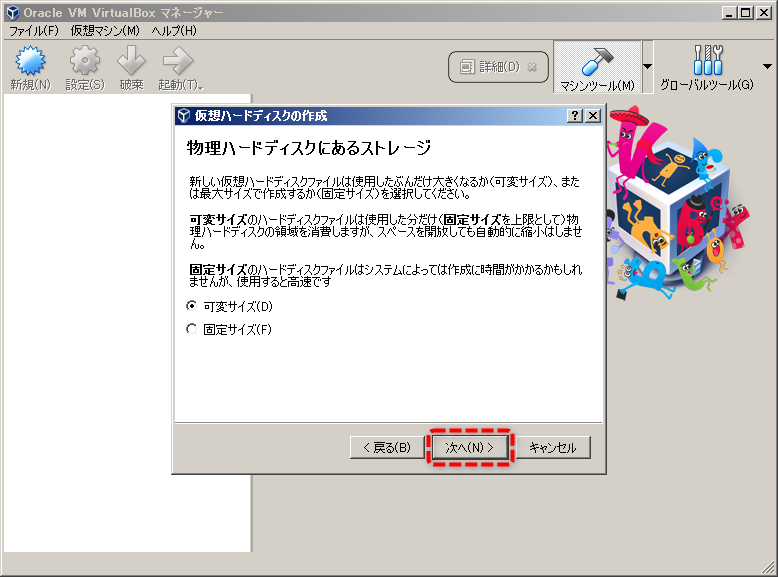Close the virtual hard disk dialog
Viewport: 778px width, 577px height.
(593, 116)
